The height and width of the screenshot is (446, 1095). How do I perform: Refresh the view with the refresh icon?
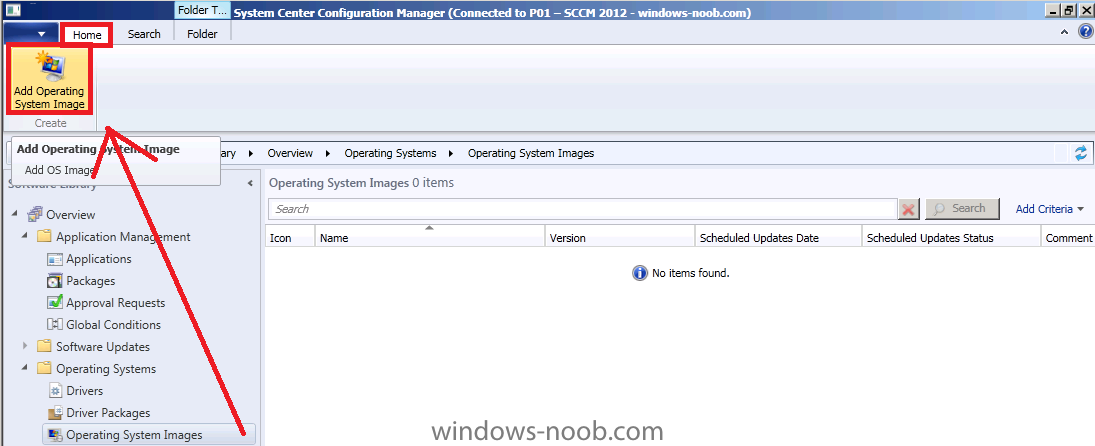coord(1081,153)
